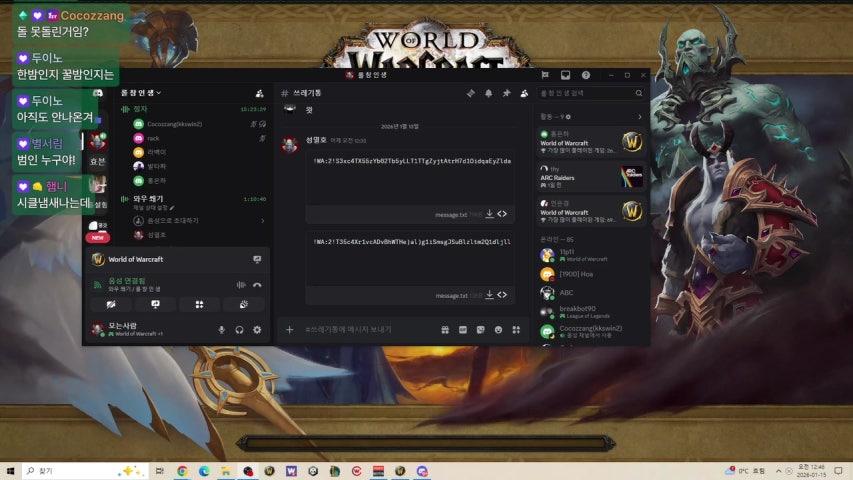
Task: Expand the second message.txt code preview
Action: (502, 295)
